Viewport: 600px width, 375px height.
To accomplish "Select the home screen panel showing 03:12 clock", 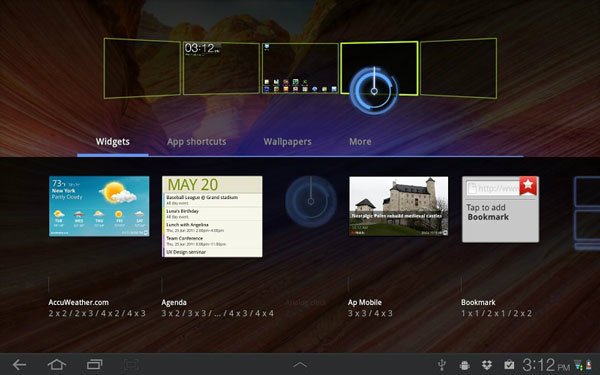I will point(221,68).
